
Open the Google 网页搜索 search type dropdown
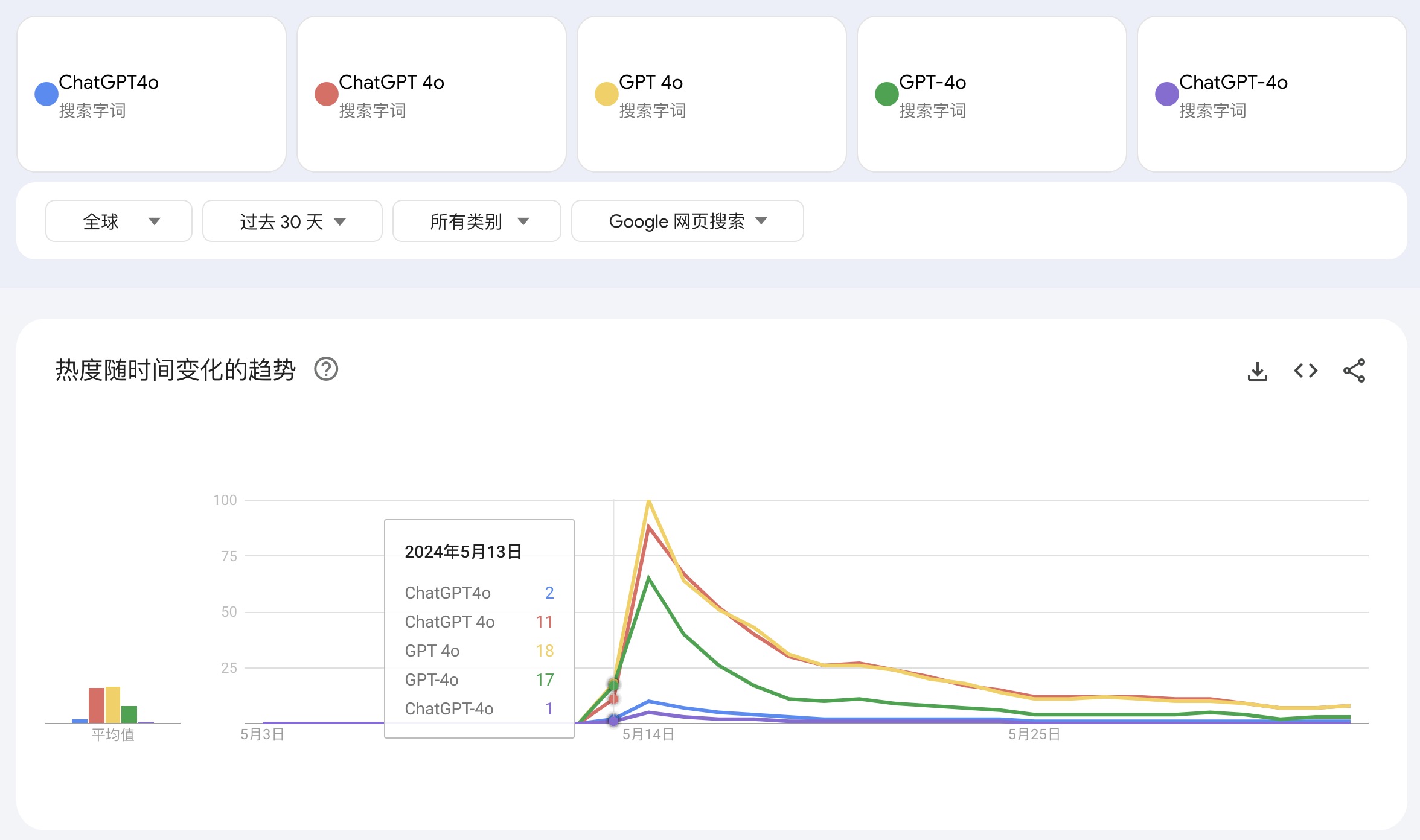pos(688,221)
